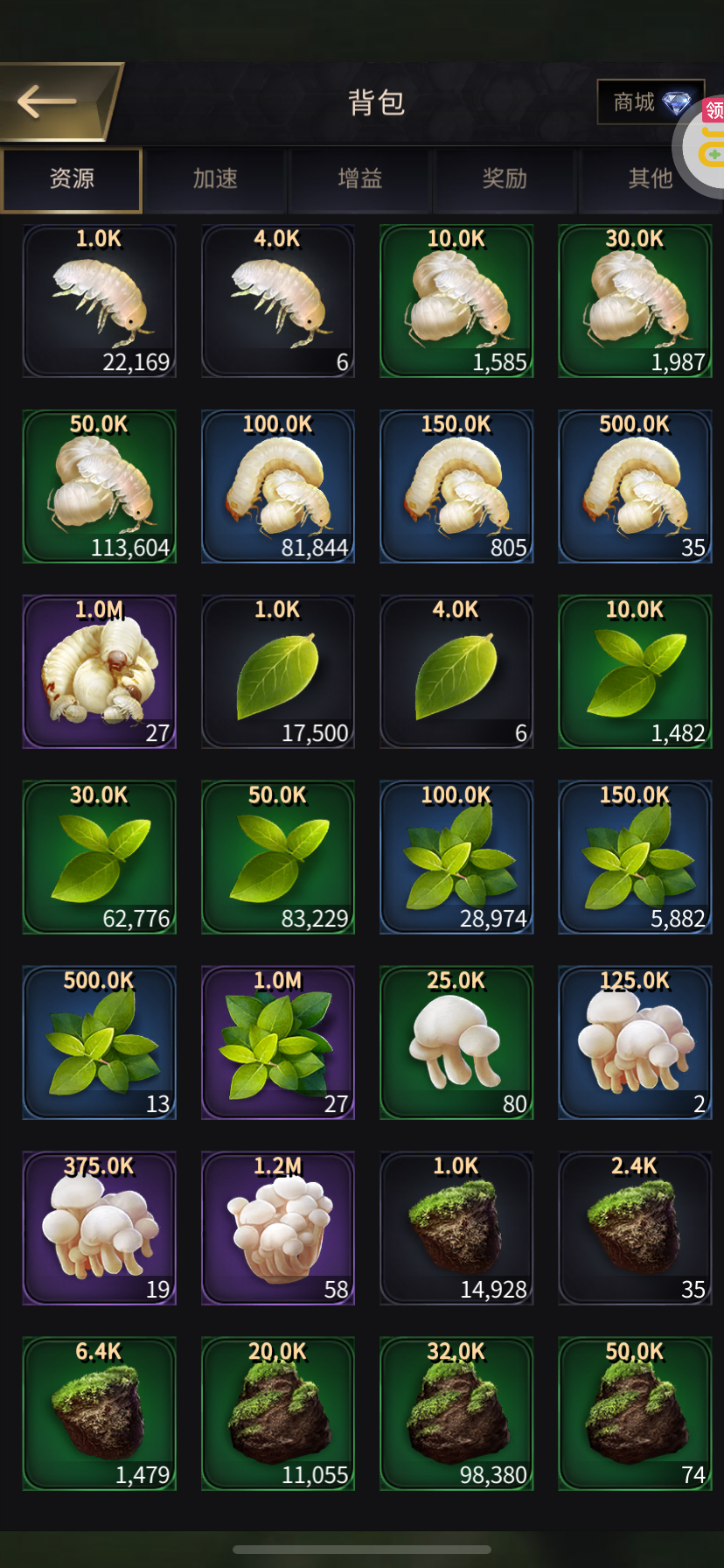Image resolution: width=724 pixels, height=1568 pixels.
Task: Select the 32.0K soil item with 98,380
Action: click(x=456, y=1414)
